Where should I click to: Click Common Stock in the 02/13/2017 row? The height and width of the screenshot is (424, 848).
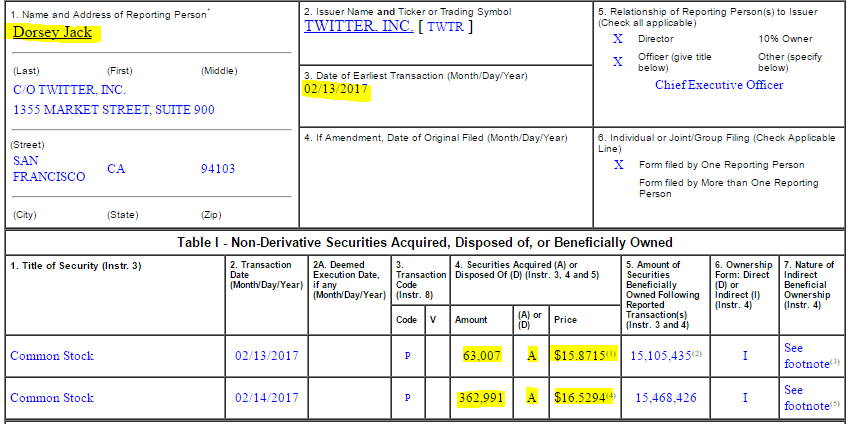(52, 356)
